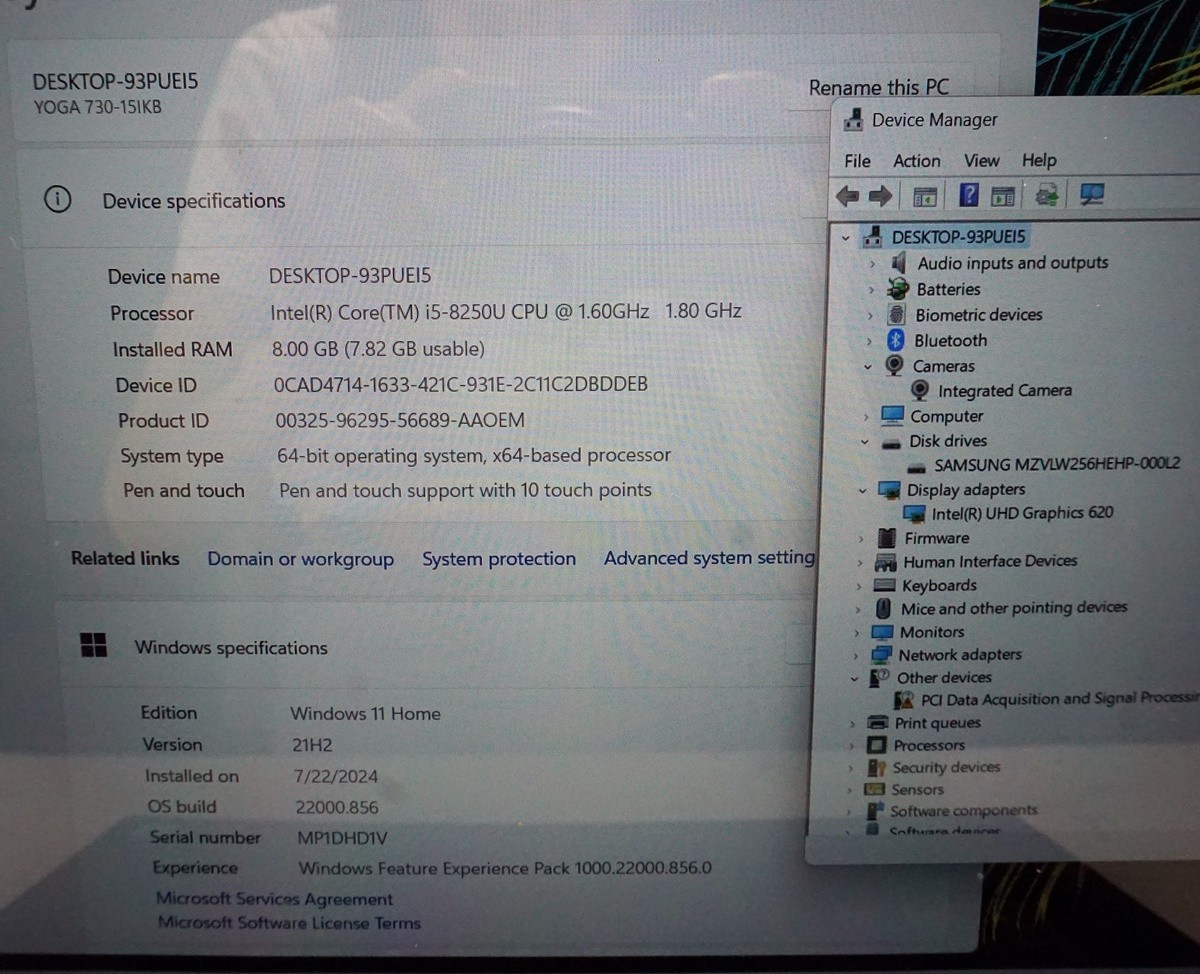Click the YOGA 730-15IKB model text
Viewport: 1200px width, 974px height.
point(98,107)
